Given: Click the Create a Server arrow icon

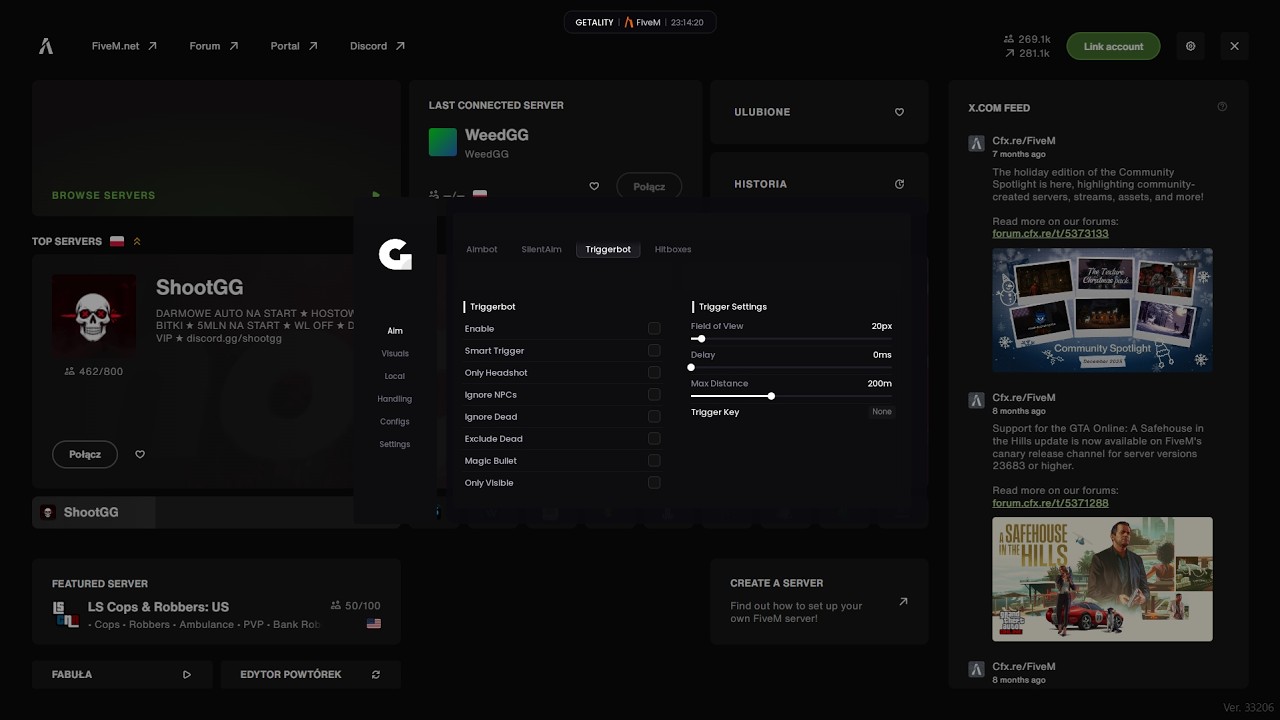Looking at the screenshot, I should click(903, 601).
